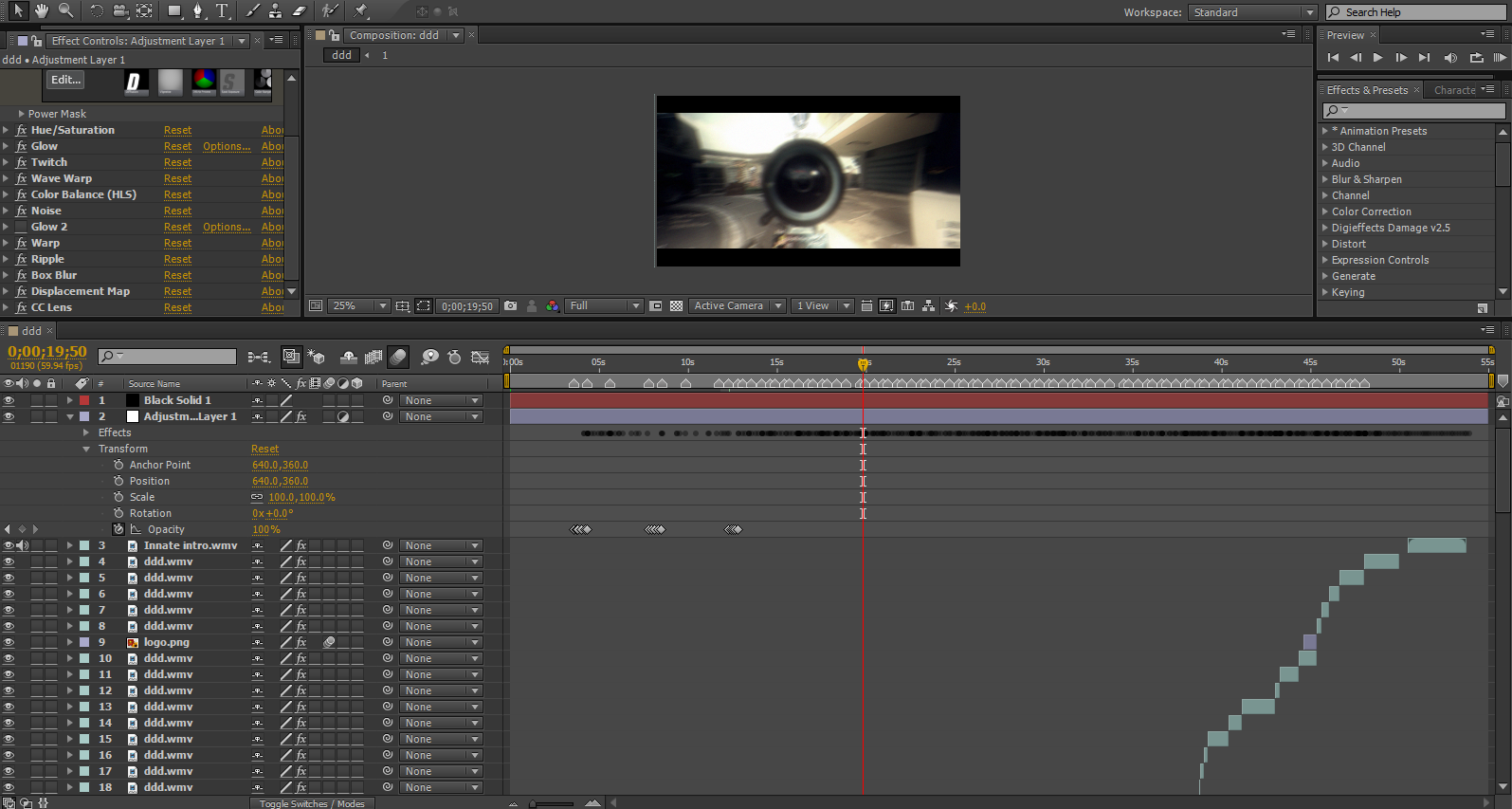The width and height of the screenshot is (1512, 809).
Task: Toggle the Glow 2 effect on
Action: click(21, 227)
